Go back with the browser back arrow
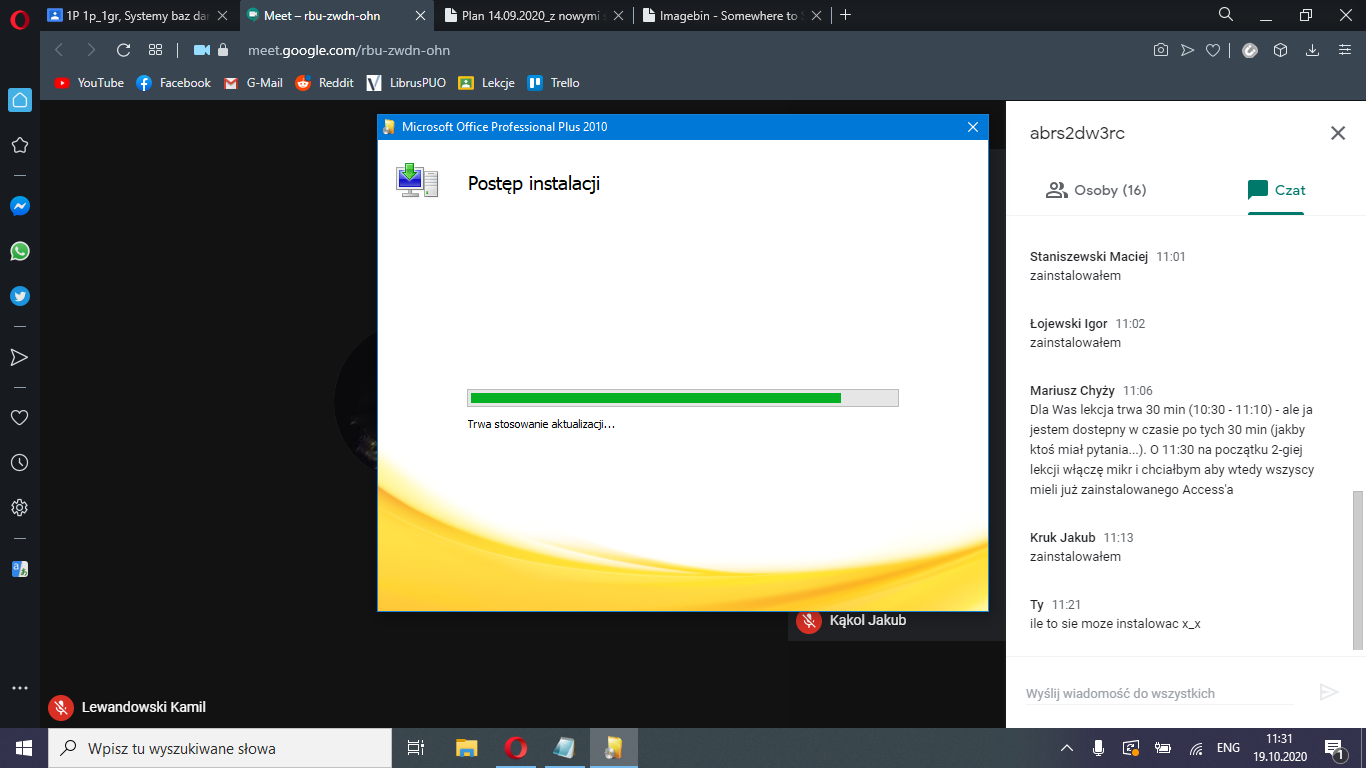 [59, 50]
